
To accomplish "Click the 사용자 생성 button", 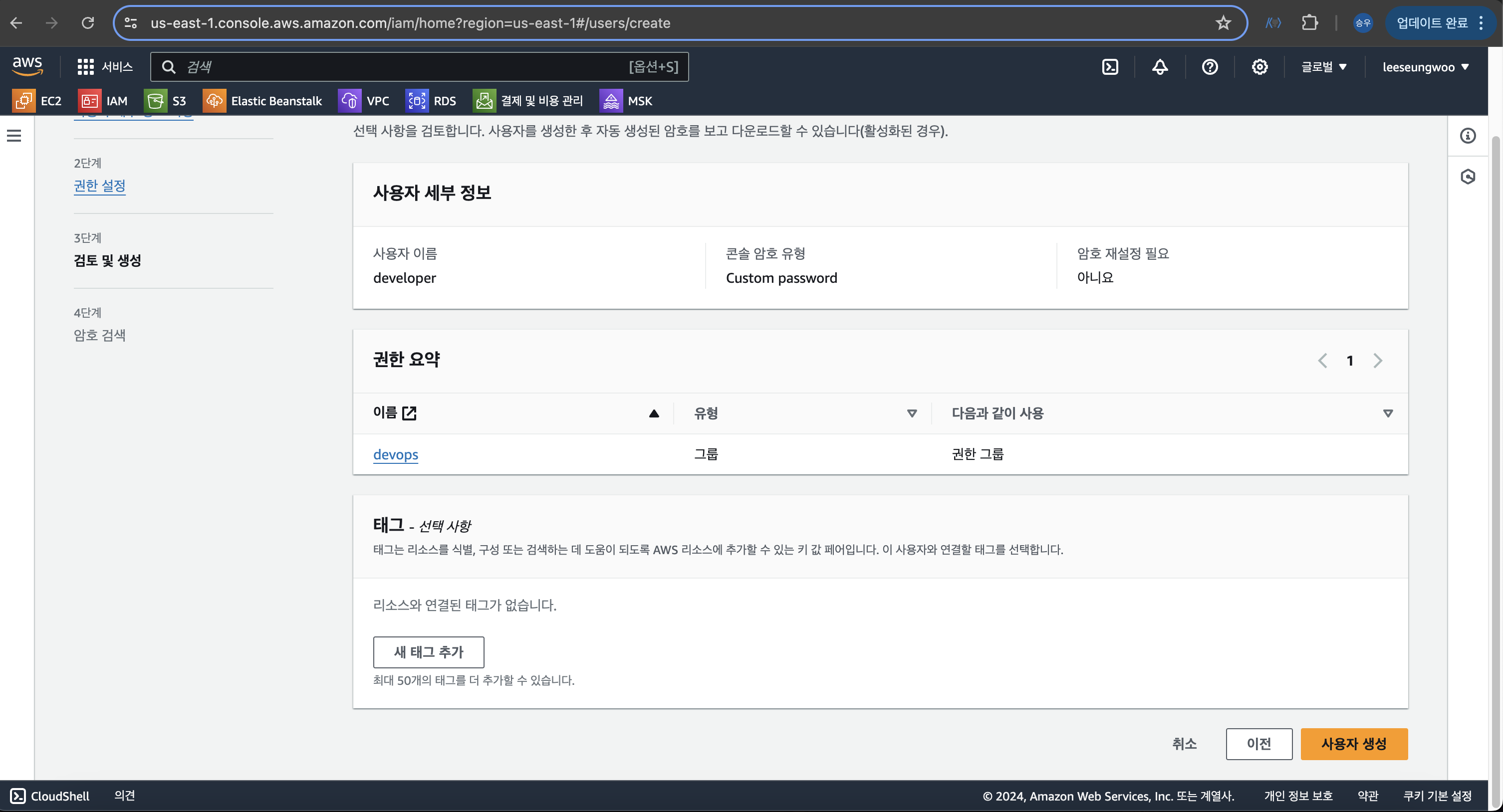I will coord(1354,744).
